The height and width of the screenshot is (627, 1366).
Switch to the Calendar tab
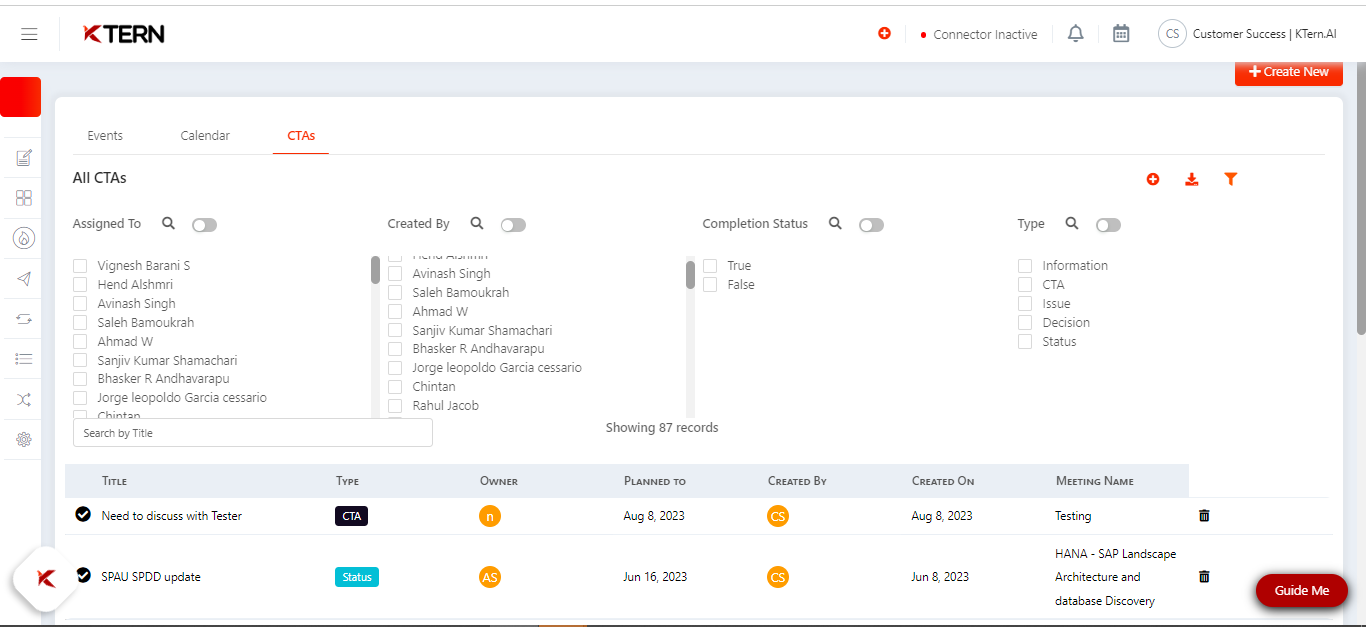point(205,136)
